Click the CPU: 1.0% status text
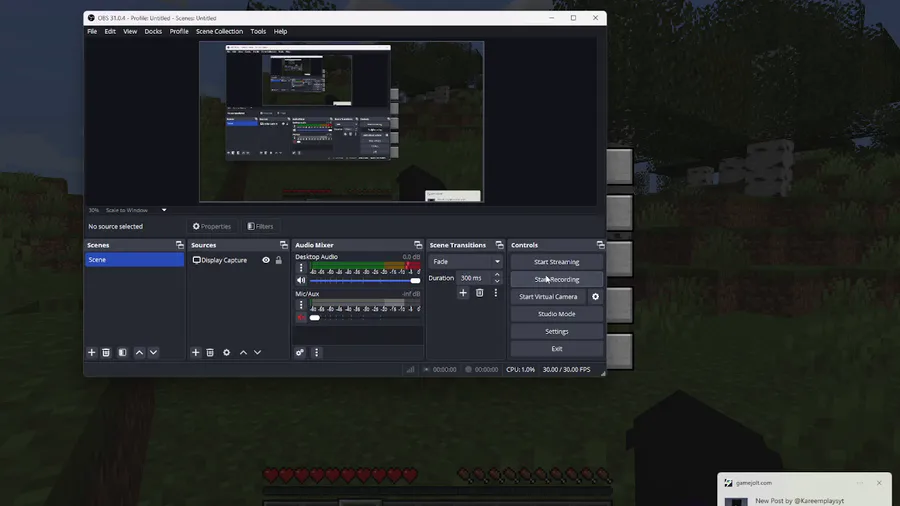This screenshot has height=506, width=900. point(521,369)
